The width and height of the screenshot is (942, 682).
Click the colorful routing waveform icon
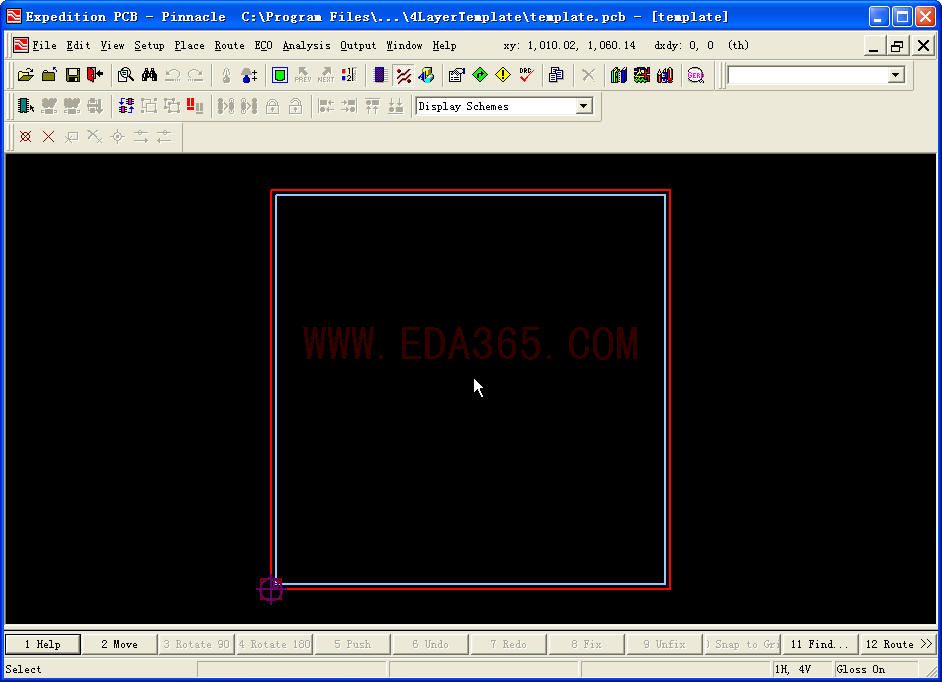(x=642, y=75)
